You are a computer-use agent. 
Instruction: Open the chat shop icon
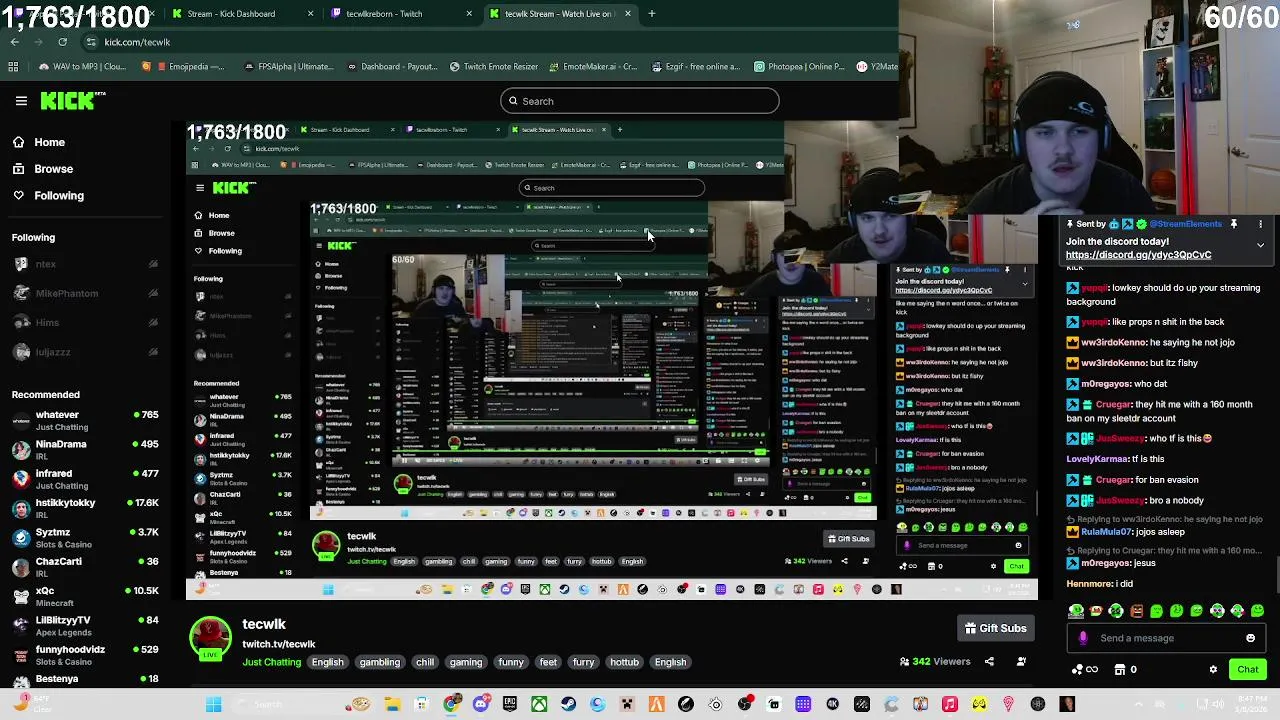pos(1120,669)
